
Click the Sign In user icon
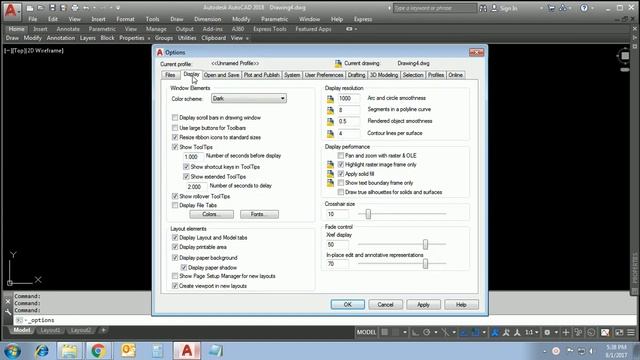pyautogui.click(x=494, y=8)
